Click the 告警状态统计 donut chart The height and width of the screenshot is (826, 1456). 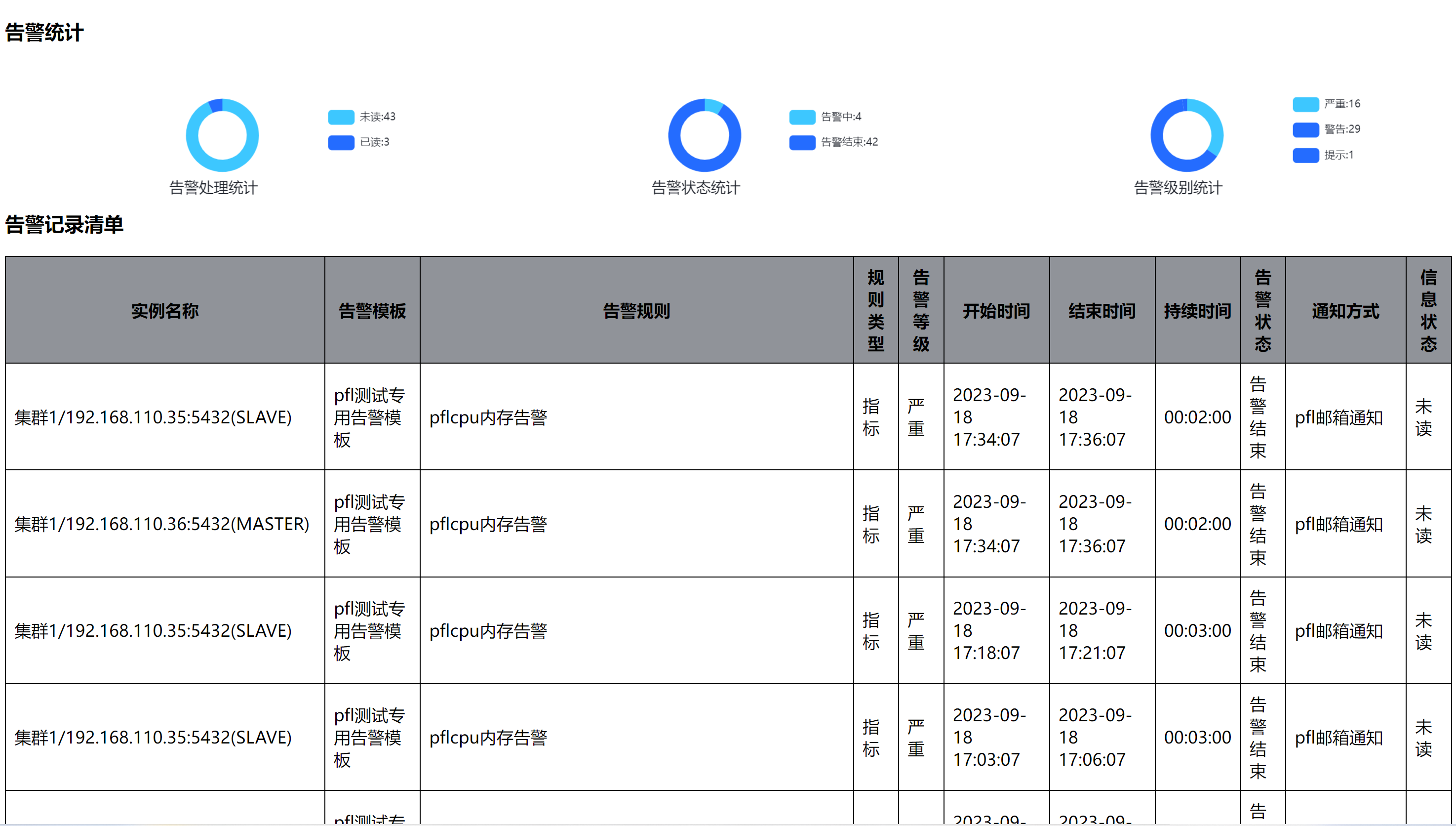pyautogui.click(x=704, y=165)
